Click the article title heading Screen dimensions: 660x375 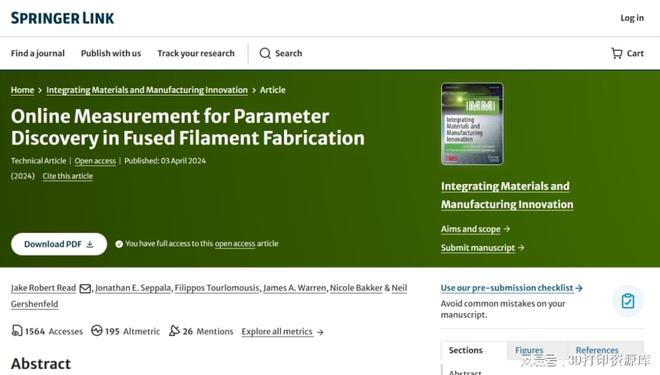[x=188, y=127]
